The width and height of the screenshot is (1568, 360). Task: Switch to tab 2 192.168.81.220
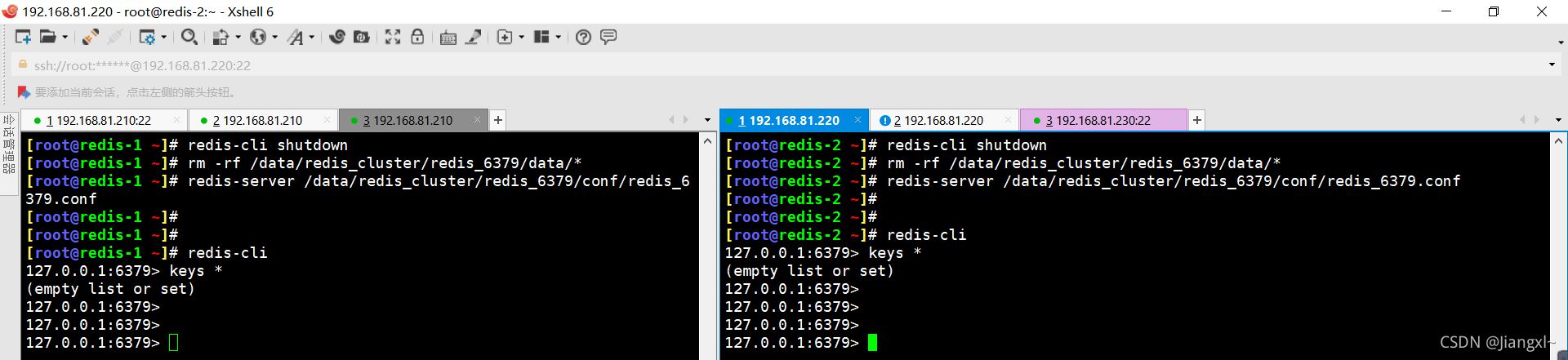(944, 120)
